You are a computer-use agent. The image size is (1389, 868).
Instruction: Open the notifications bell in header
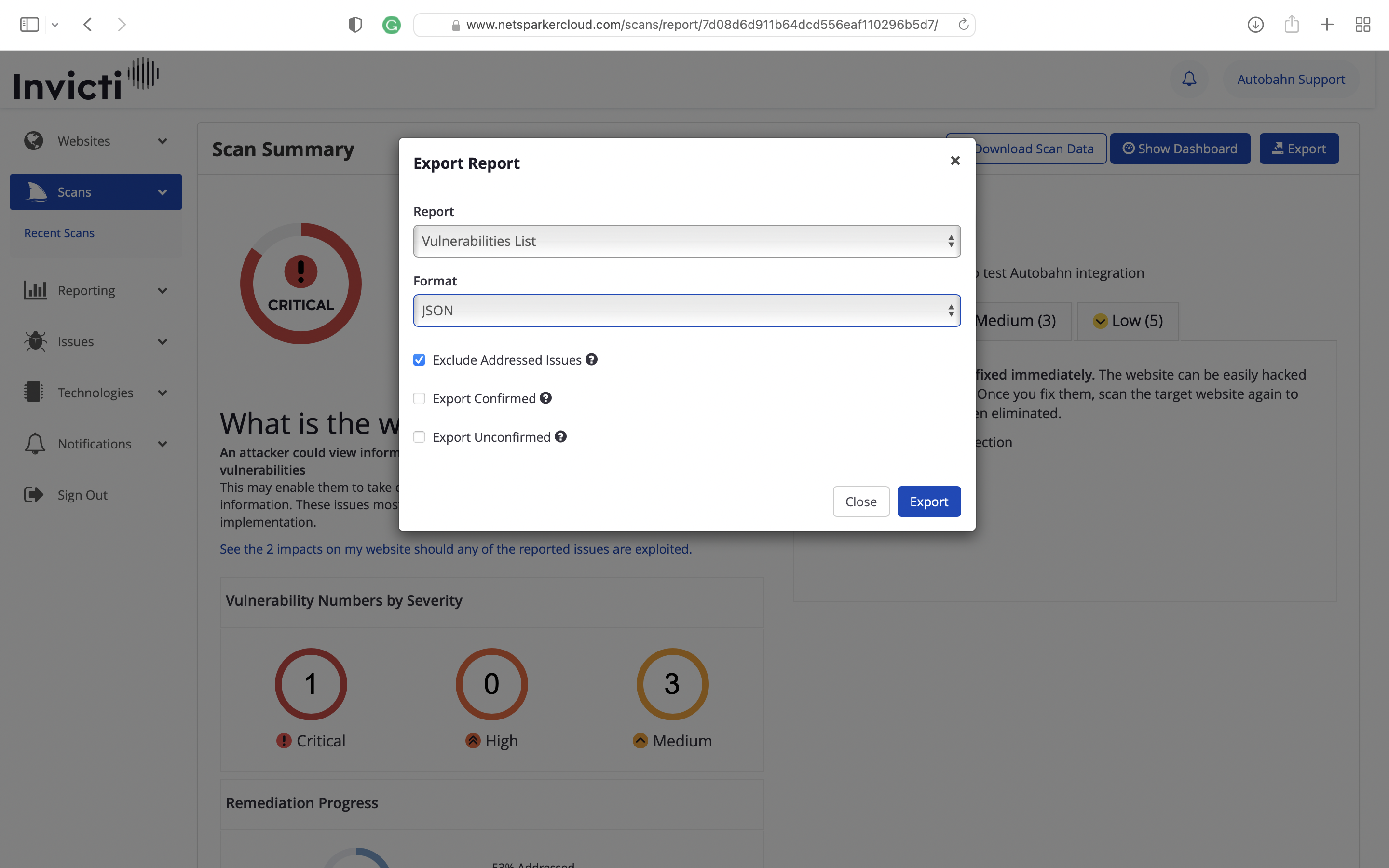(1189, 79)
